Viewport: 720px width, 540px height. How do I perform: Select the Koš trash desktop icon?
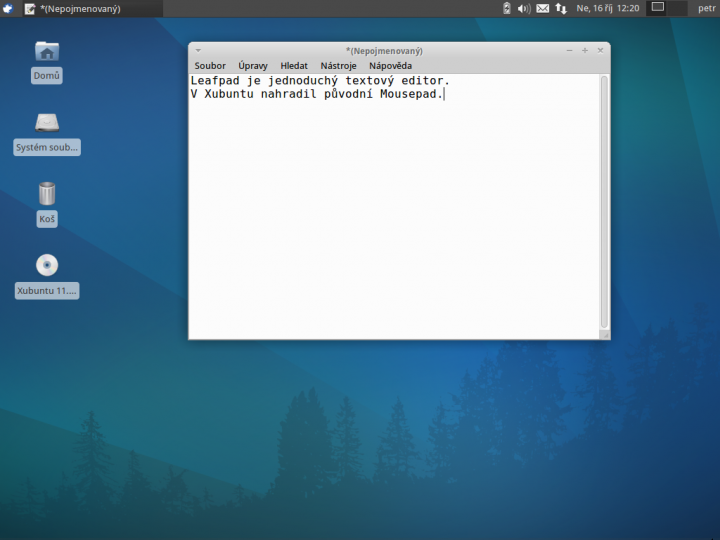point(47,204)
